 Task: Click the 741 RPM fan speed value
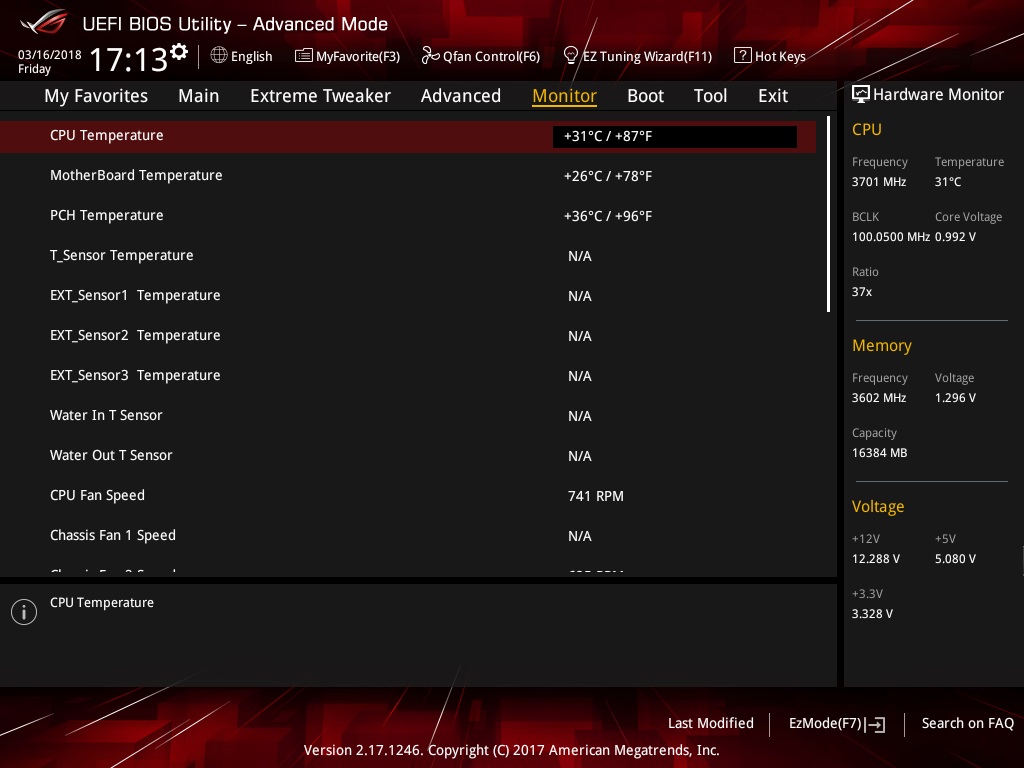596,496
